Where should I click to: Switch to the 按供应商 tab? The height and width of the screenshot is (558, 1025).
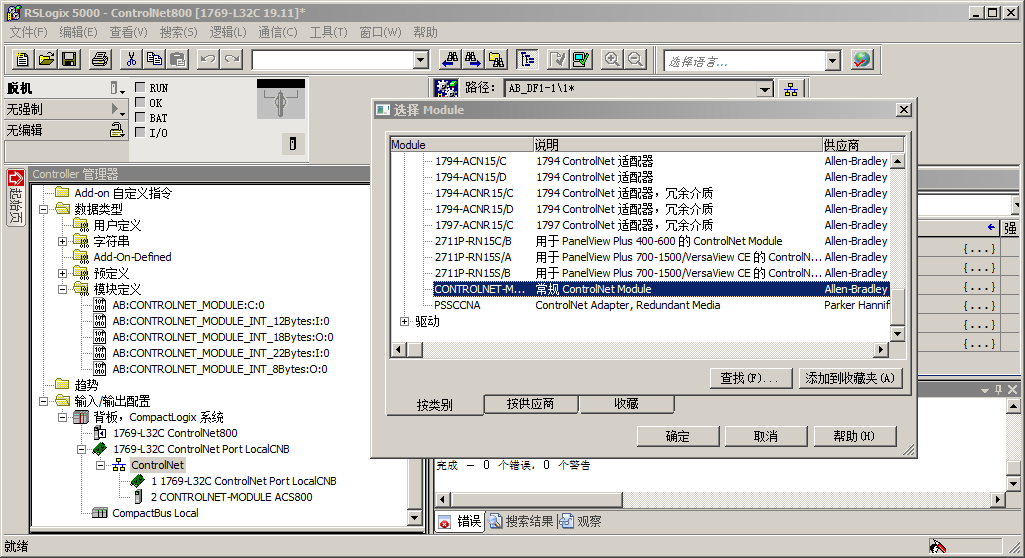click(x=530, y=404)
